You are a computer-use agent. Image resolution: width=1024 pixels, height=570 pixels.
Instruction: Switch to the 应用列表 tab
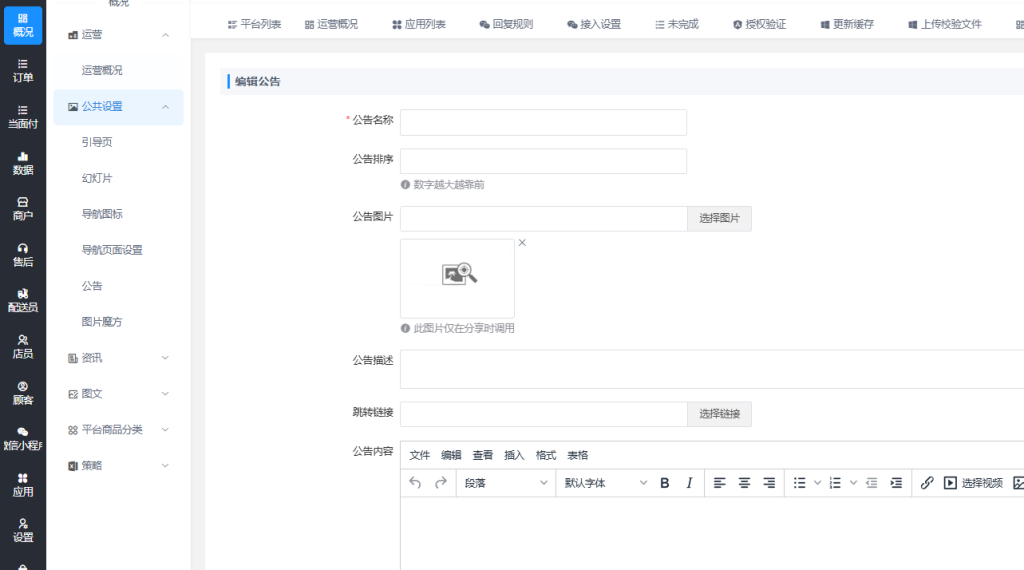[x=418, y=24]
